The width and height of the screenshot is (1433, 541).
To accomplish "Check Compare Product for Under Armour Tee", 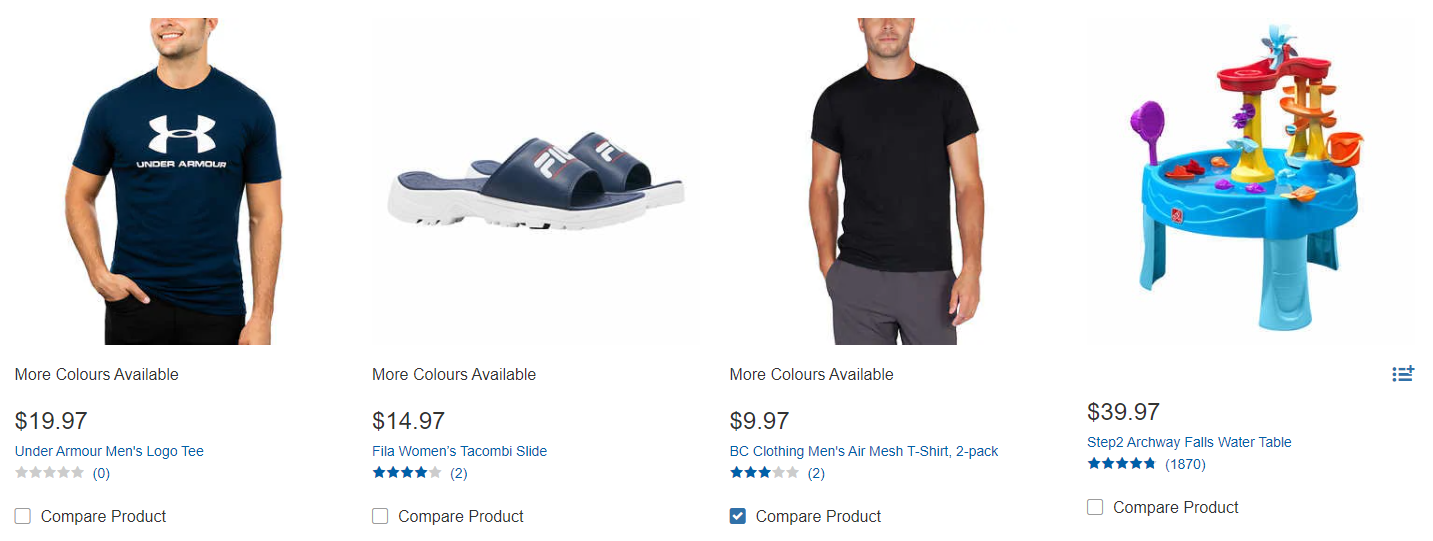I will [x=23, y=516].
